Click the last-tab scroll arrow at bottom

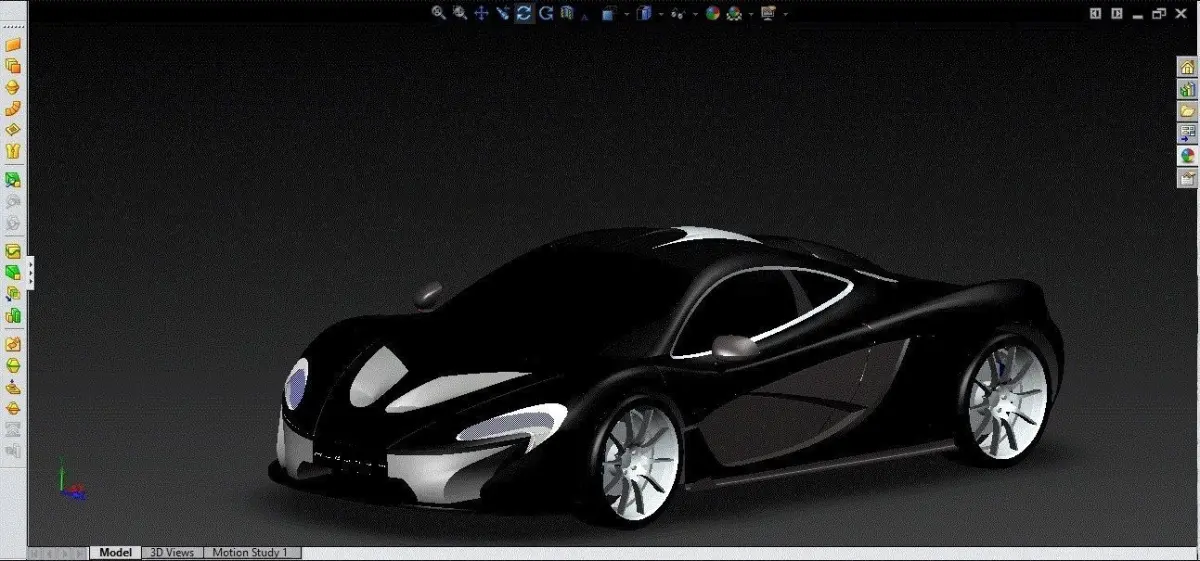click(80, 553)
